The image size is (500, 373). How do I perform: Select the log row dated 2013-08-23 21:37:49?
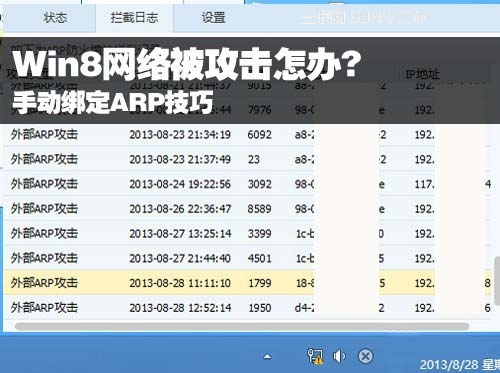tap(247, 159)
